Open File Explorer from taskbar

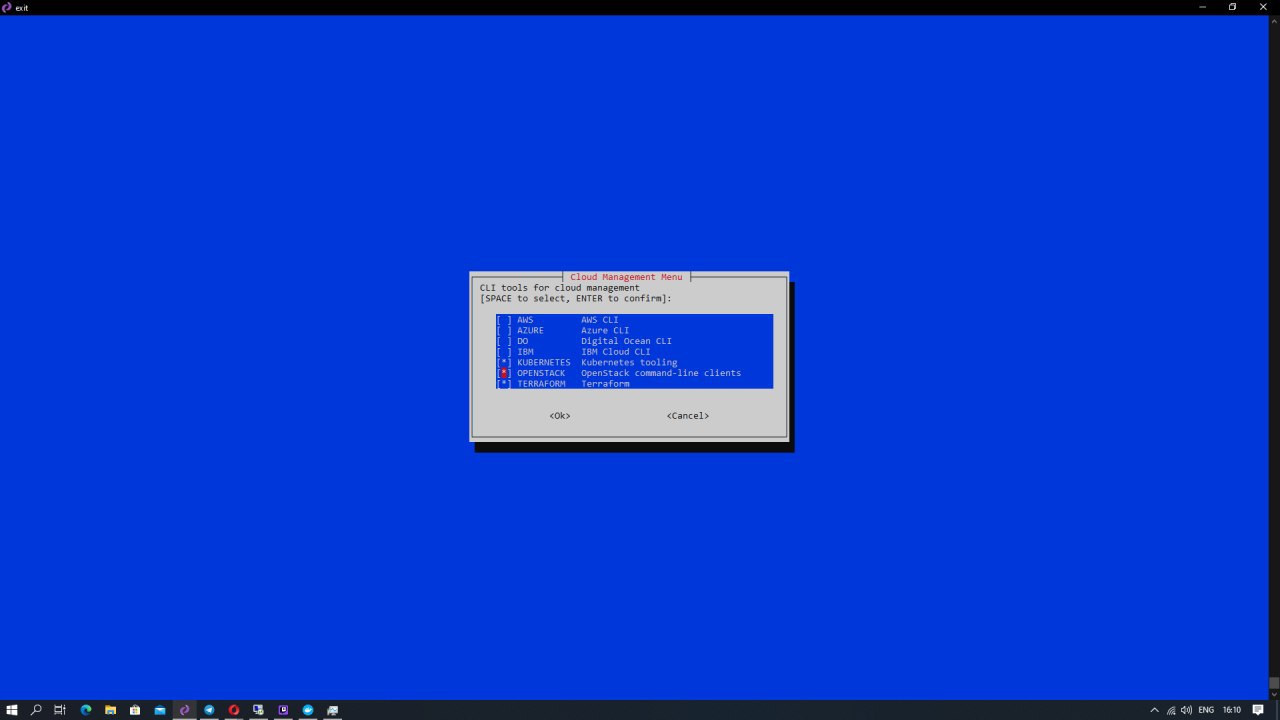click(111, 710)
